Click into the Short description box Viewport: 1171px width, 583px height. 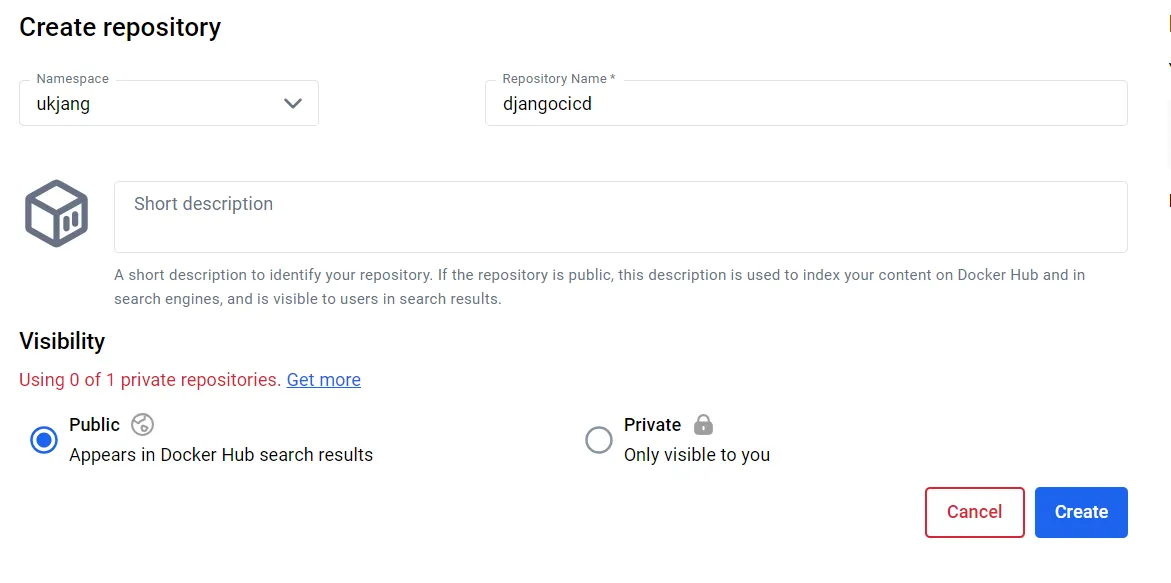coord(621,216)
